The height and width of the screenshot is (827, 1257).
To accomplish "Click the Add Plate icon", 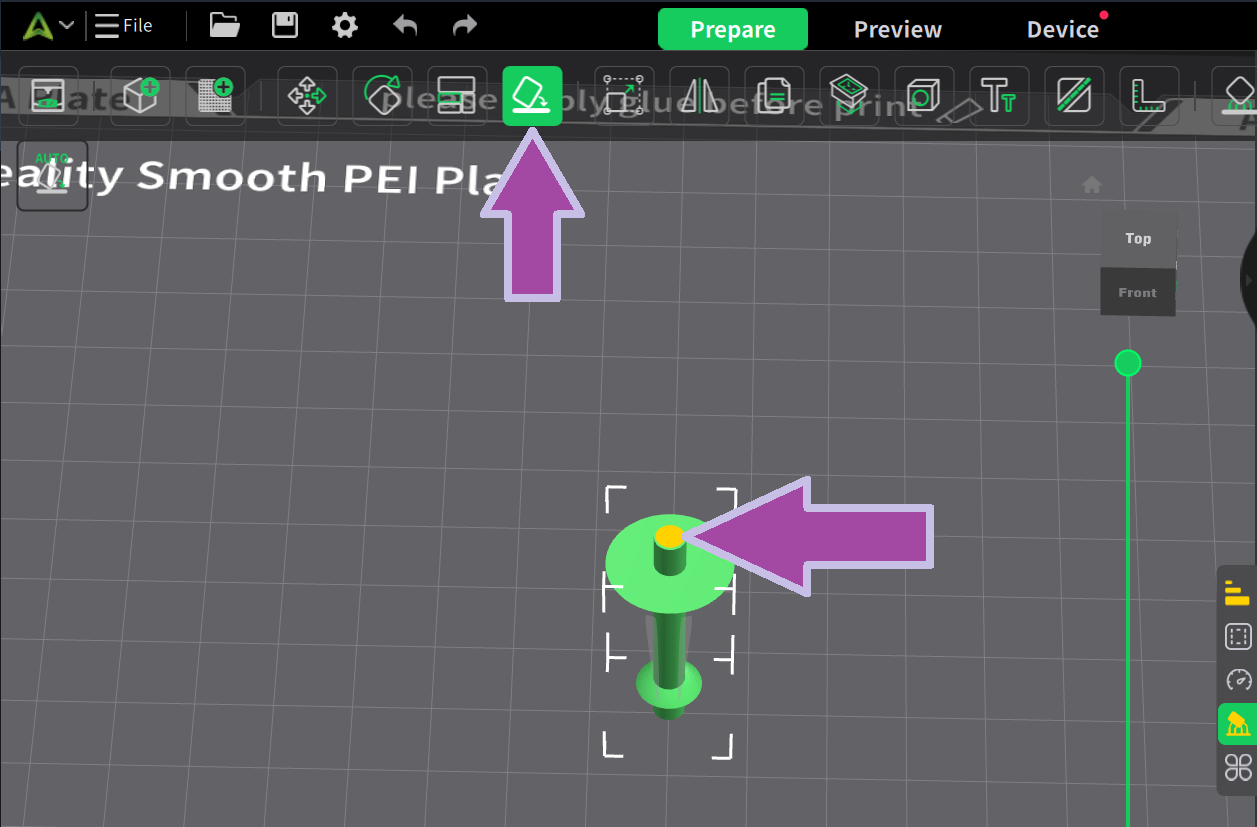I will (214, 96).
